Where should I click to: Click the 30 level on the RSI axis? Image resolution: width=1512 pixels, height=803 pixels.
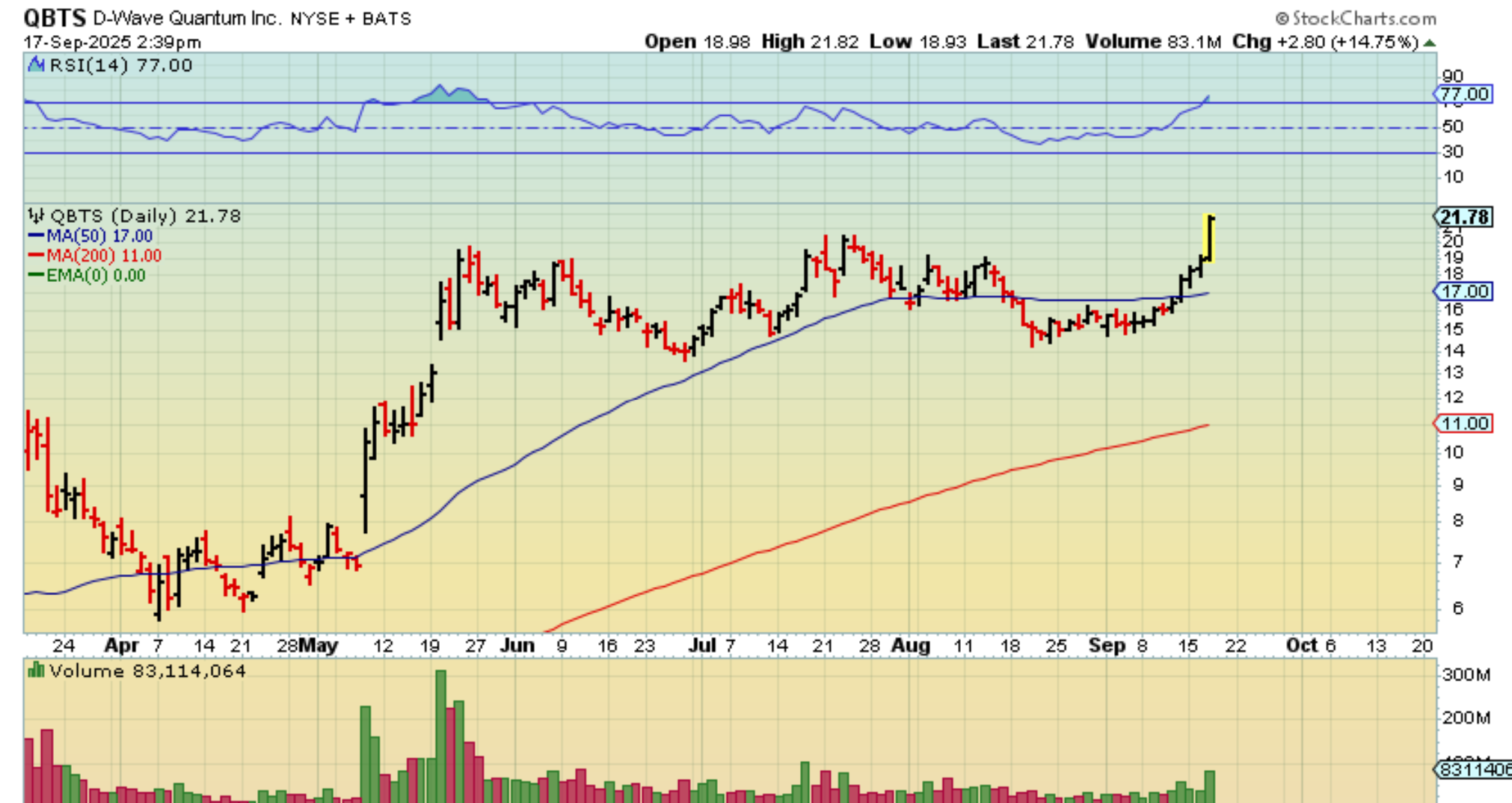pos(1452,152)
